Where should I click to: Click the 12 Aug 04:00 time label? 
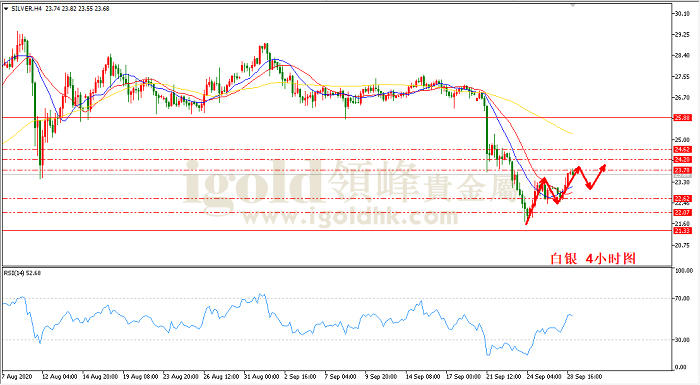tap(59, 377)
